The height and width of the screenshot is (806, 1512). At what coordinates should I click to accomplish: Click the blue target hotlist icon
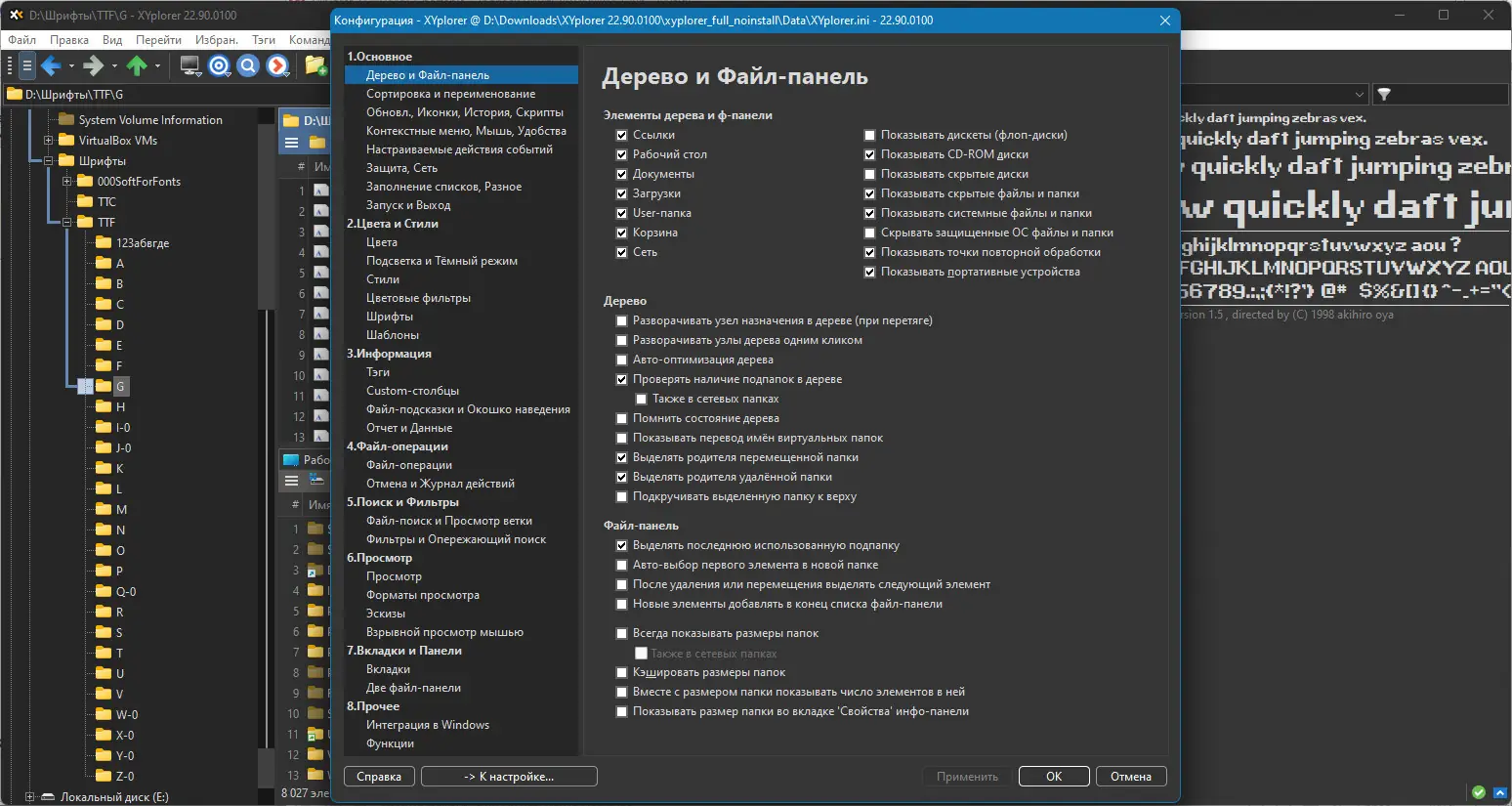tap(220, 65)
